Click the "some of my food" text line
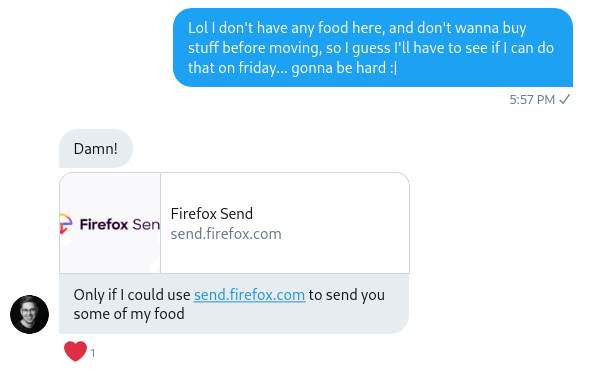Viewport: 591px width, 373px height. [129, 314]
